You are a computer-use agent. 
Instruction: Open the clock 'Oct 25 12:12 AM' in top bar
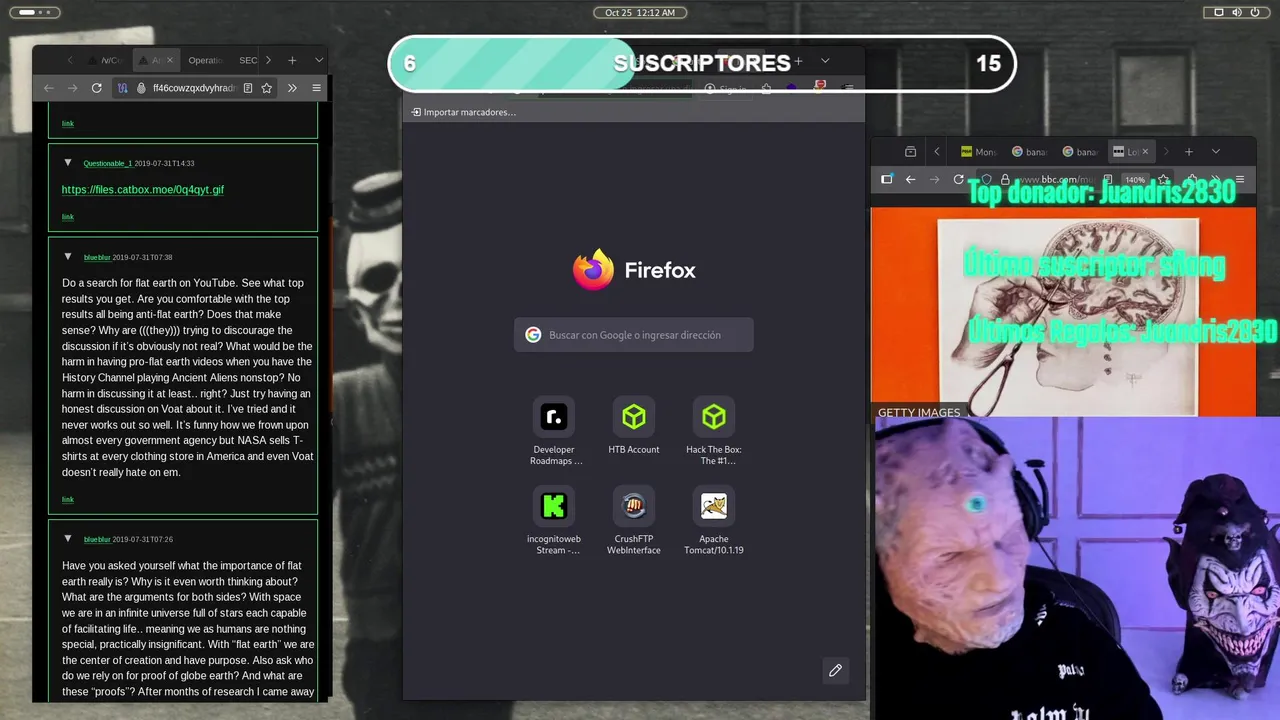pos(640,13)
